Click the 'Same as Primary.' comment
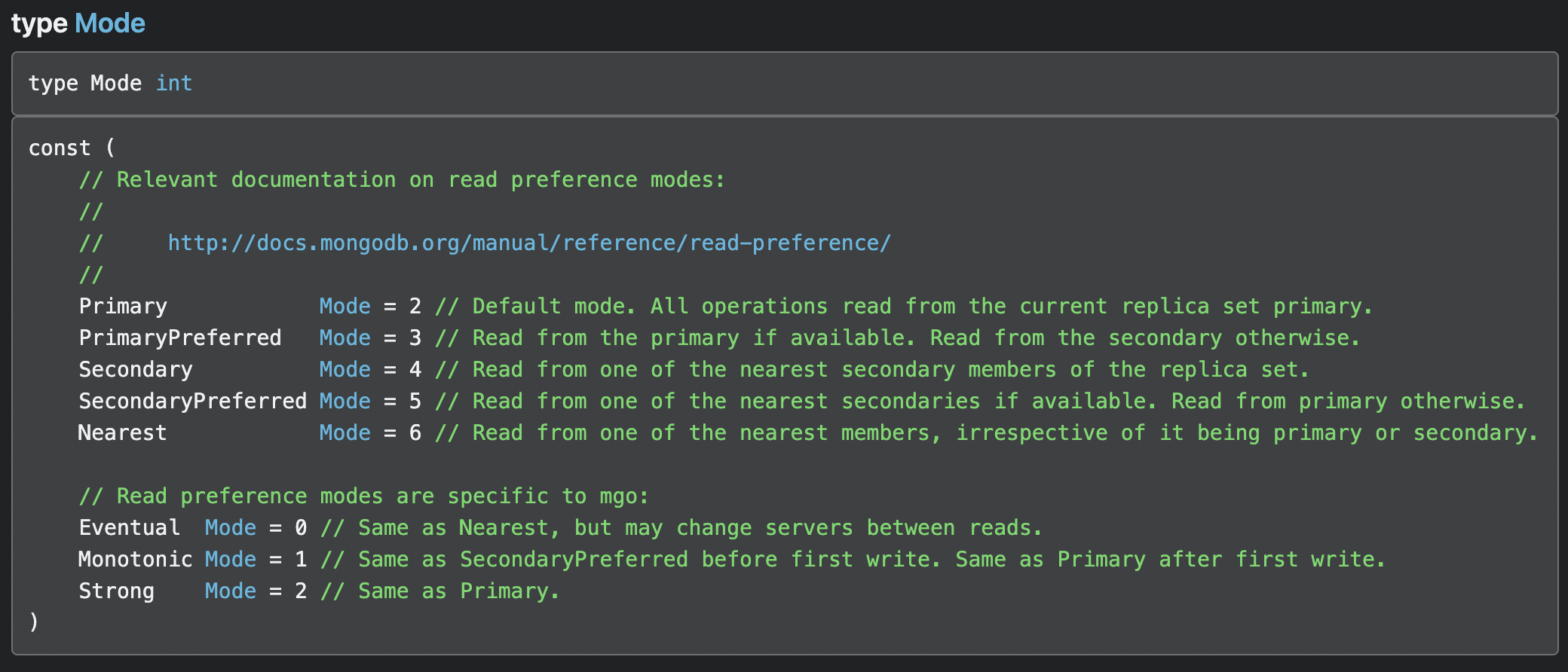The image size is (1568, 672). (440, 591)
